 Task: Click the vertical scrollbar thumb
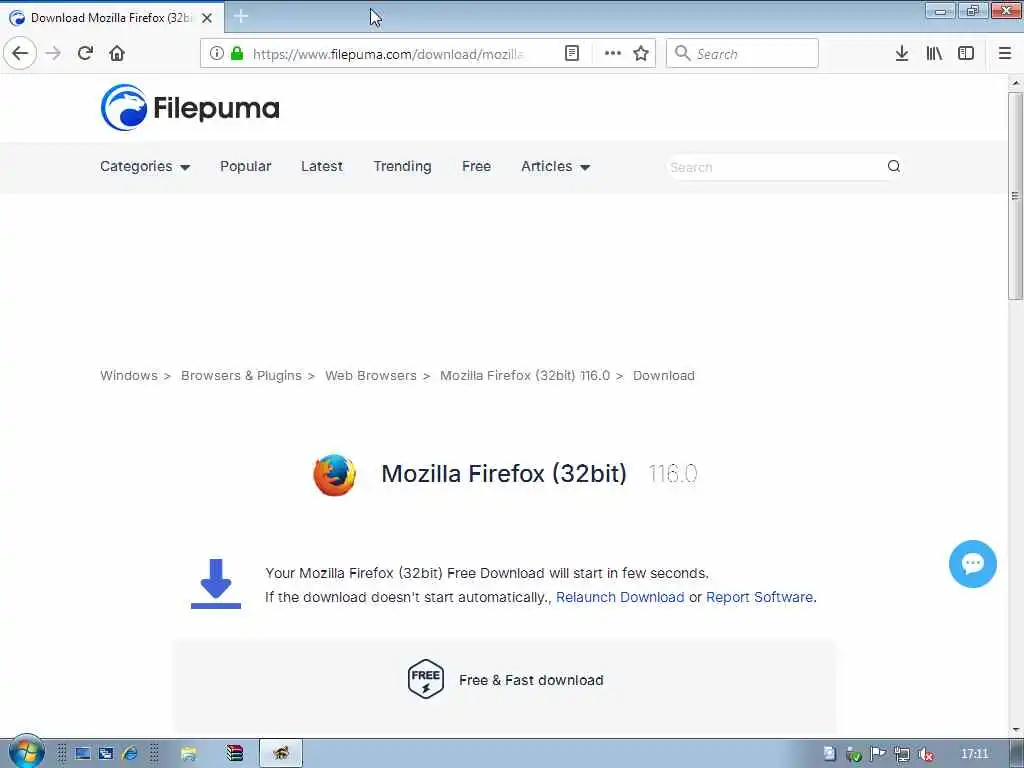(x=1015, y=196)
